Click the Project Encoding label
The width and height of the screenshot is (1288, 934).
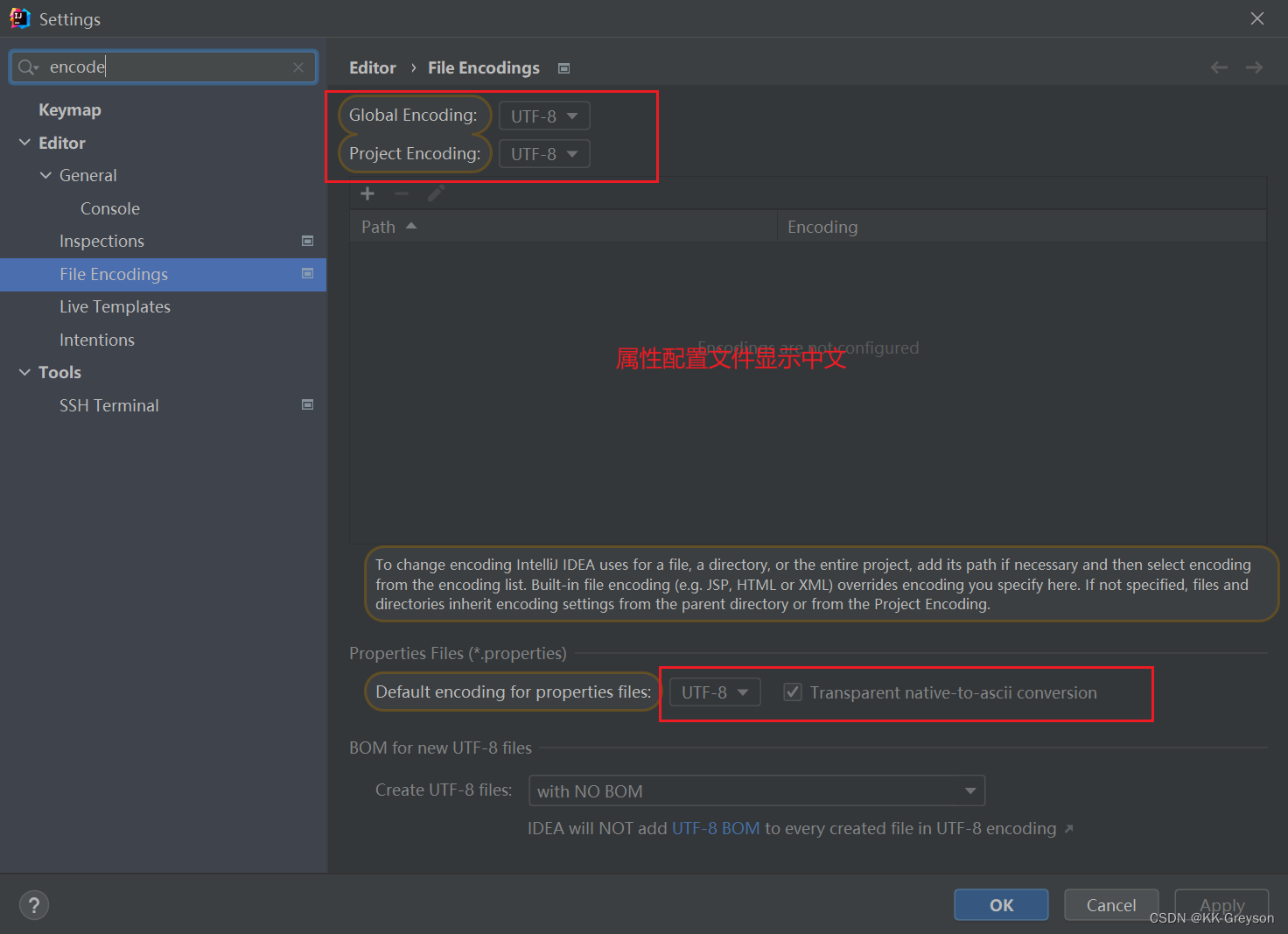click(415, 153)
